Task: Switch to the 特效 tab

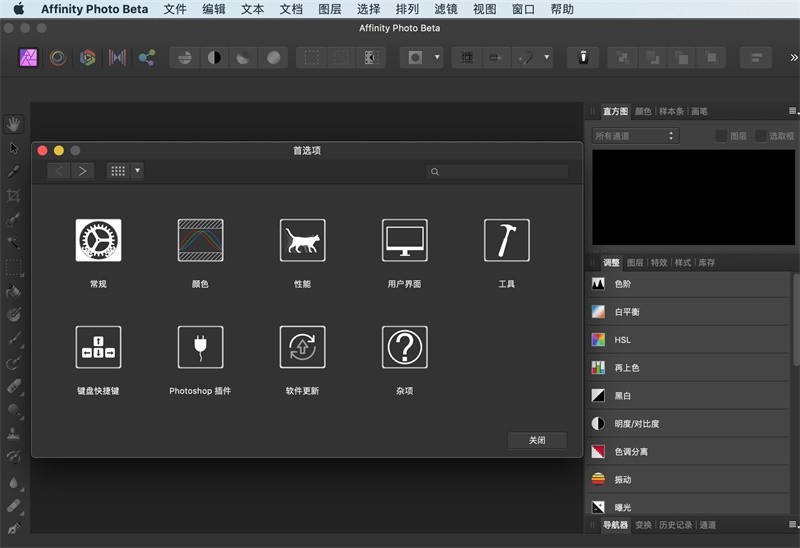Action: [x=659, y=262]
